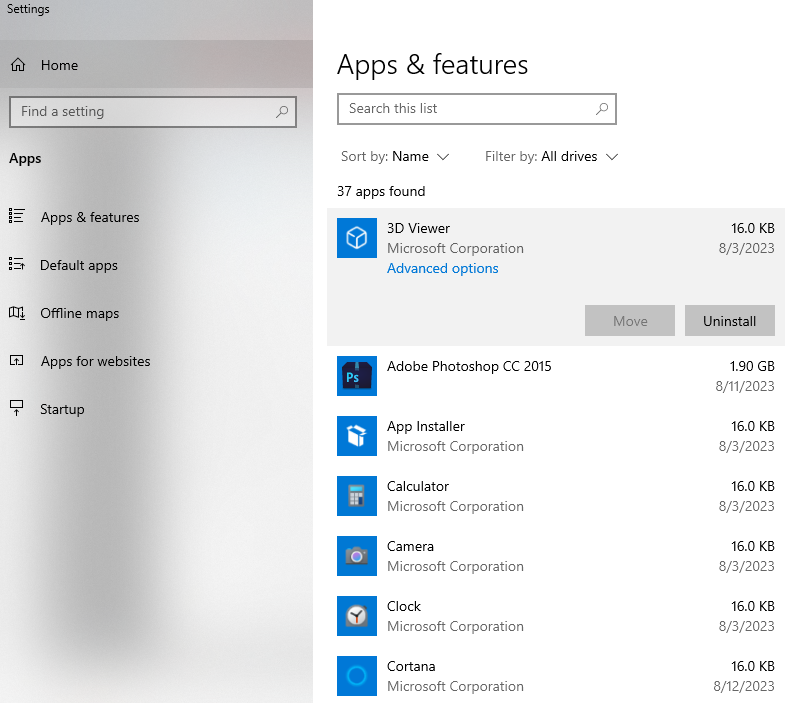Screen dimensions: 797x703
Task: Open the Filter by All drives dropdown
Action: [x=551, y=157]
